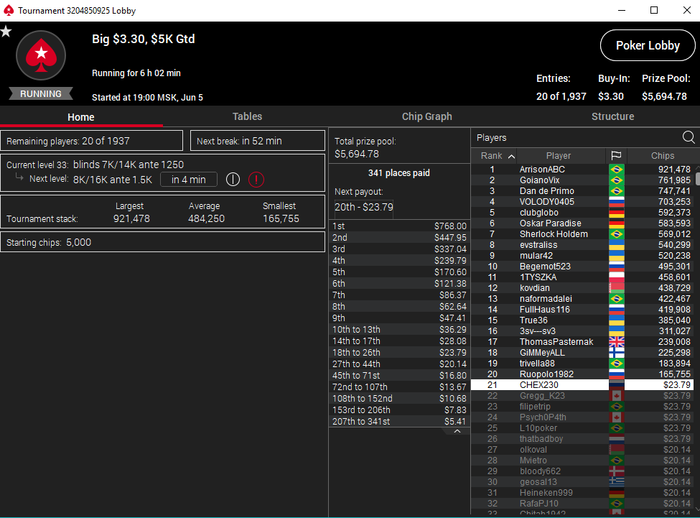Viewport: 700px width, 518px height.
Task: Click the pause circle icon beside next level
Action: point(233,180)
